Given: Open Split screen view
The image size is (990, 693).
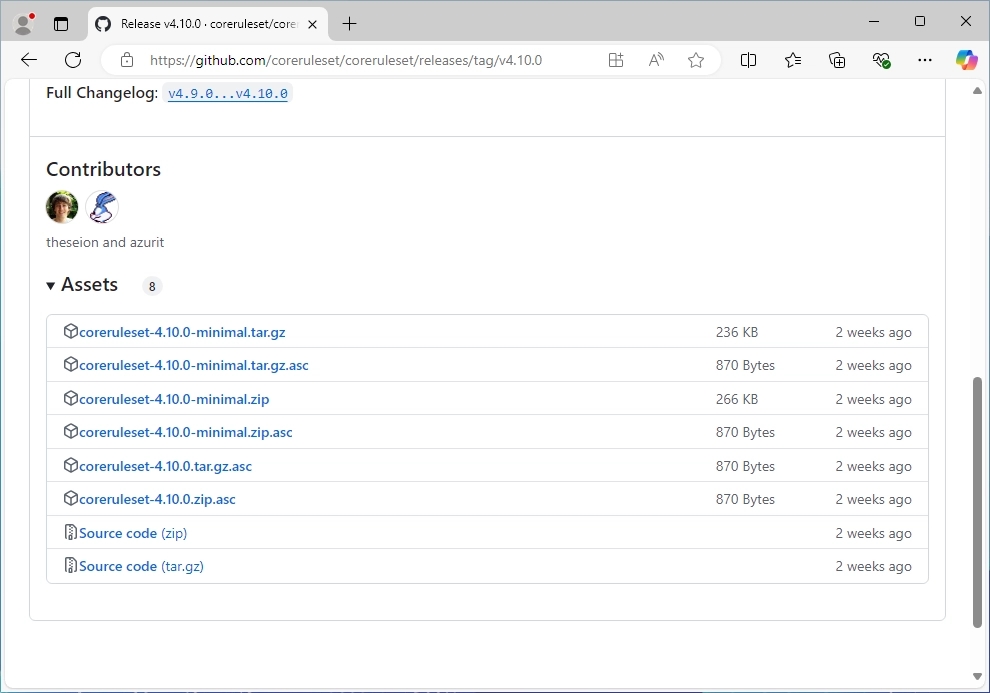Looking at the screenshot, I should tap(748, 60).
